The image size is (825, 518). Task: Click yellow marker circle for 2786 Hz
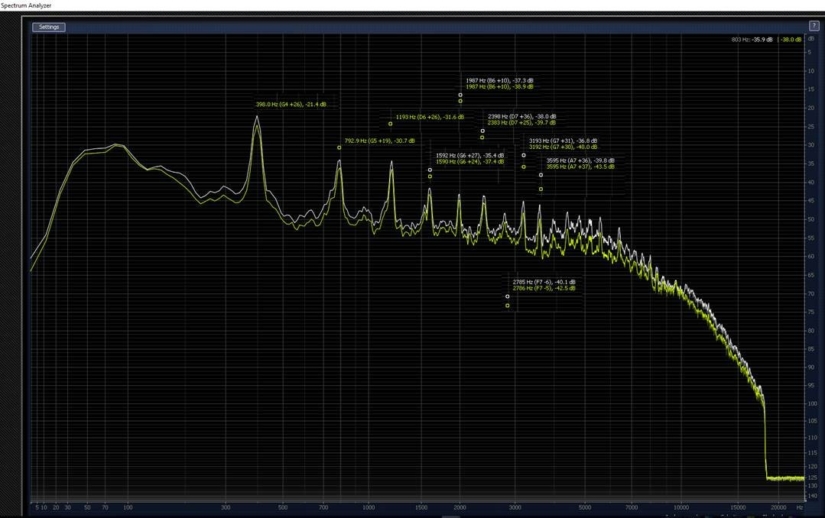pyautogui.click(x=507, y=306)
